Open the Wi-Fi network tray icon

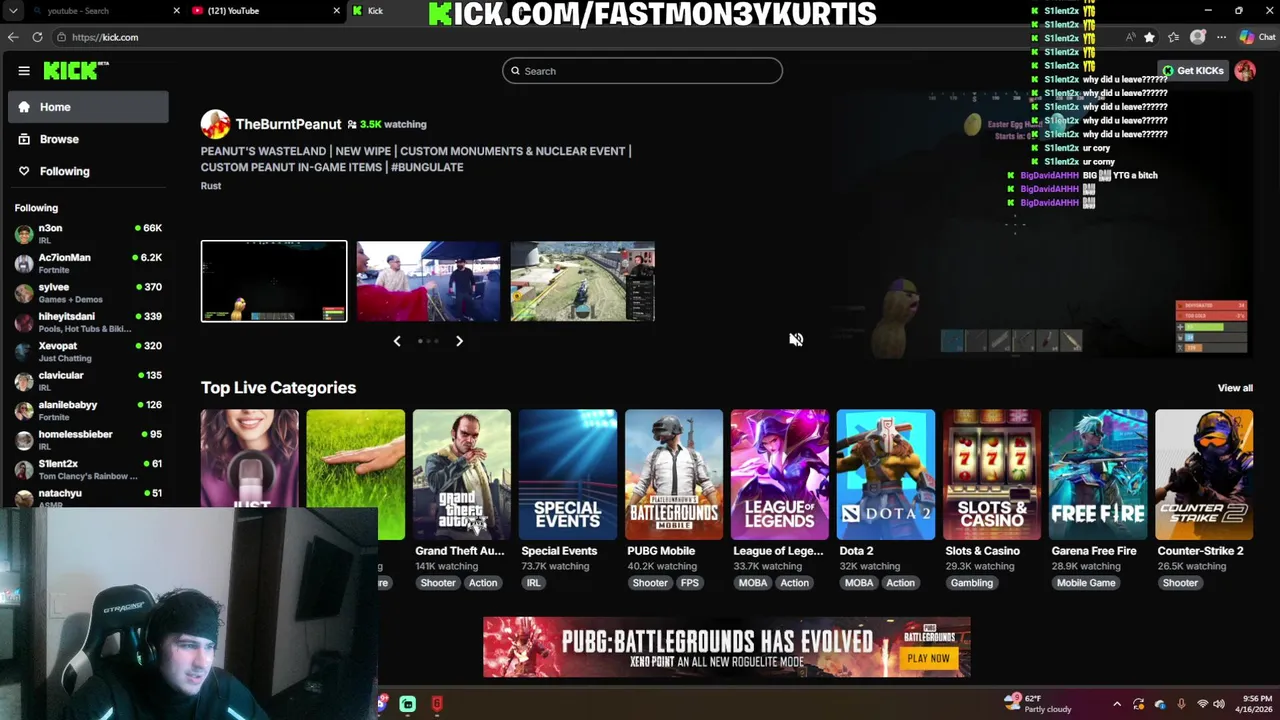coord(1203,704)
